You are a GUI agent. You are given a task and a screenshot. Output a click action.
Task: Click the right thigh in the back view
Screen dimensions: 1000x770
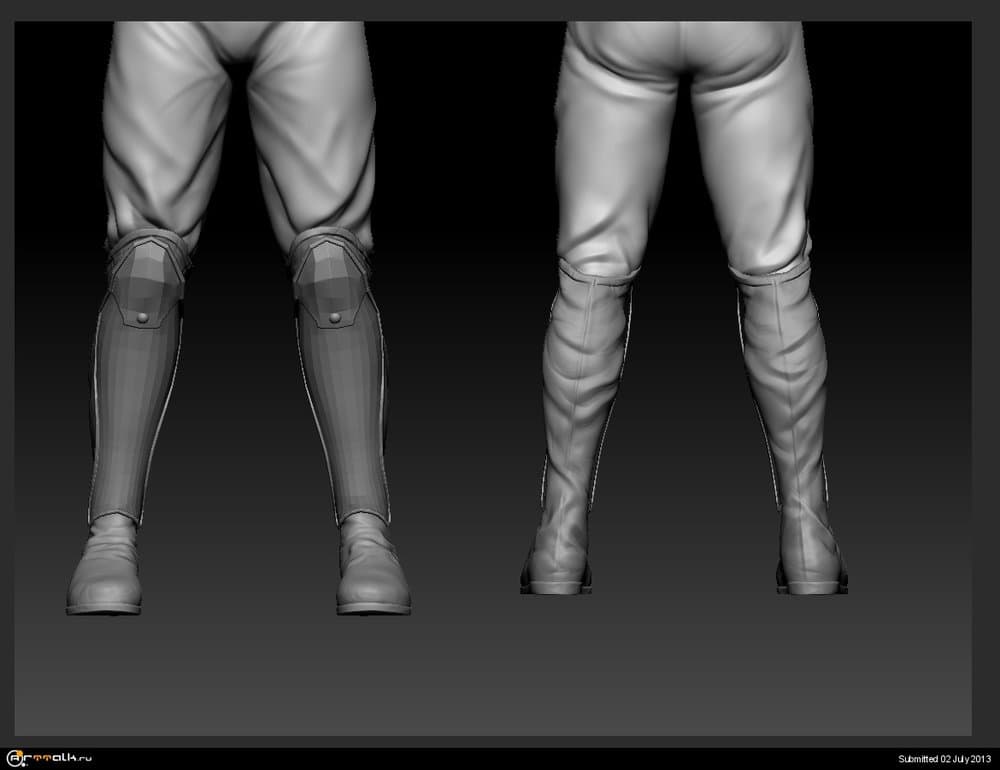755,150
